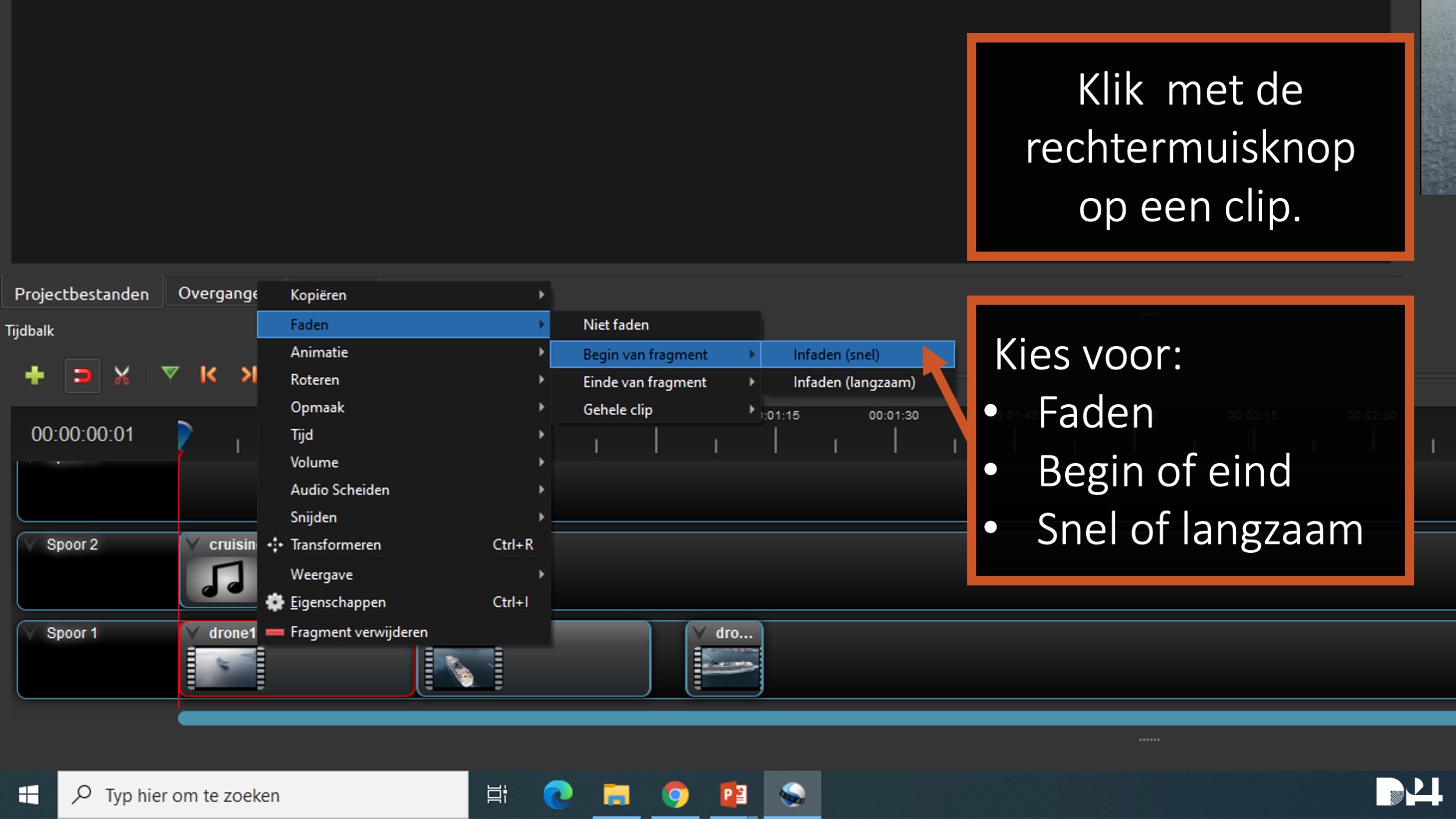Click the horizontal timeline scrollbar
1456x819 pixels.
coord(815,718)
